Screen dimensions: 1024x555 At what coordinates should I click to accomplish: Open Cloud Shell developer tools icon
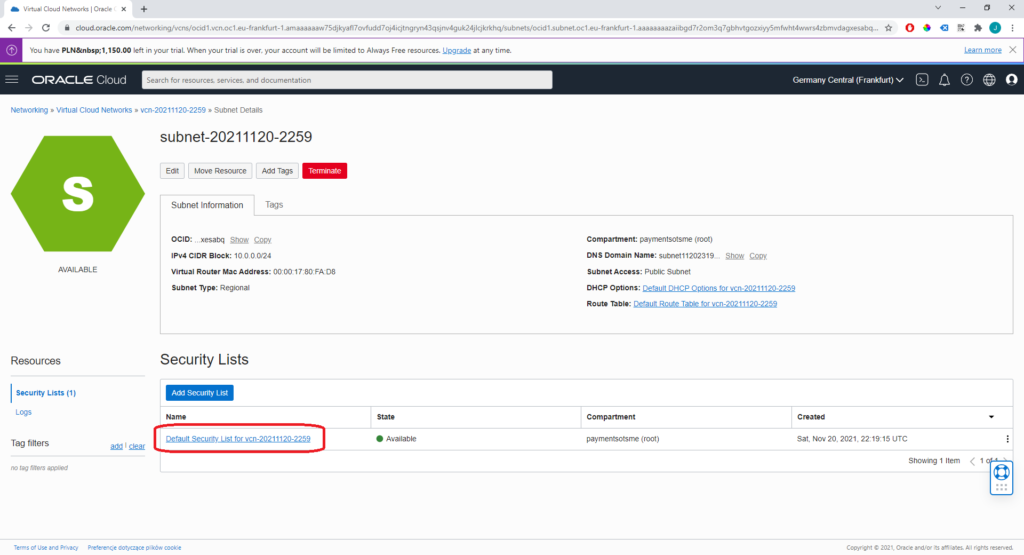(x=921, y=80)
